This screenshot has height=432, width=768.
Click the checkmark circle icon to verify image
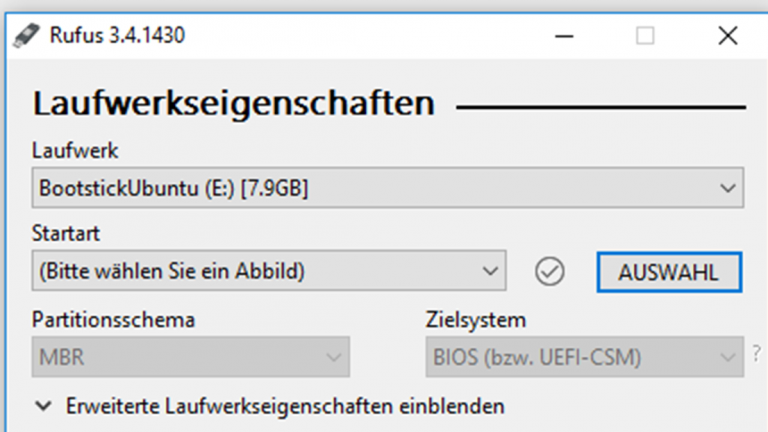(x=549, y=271)
